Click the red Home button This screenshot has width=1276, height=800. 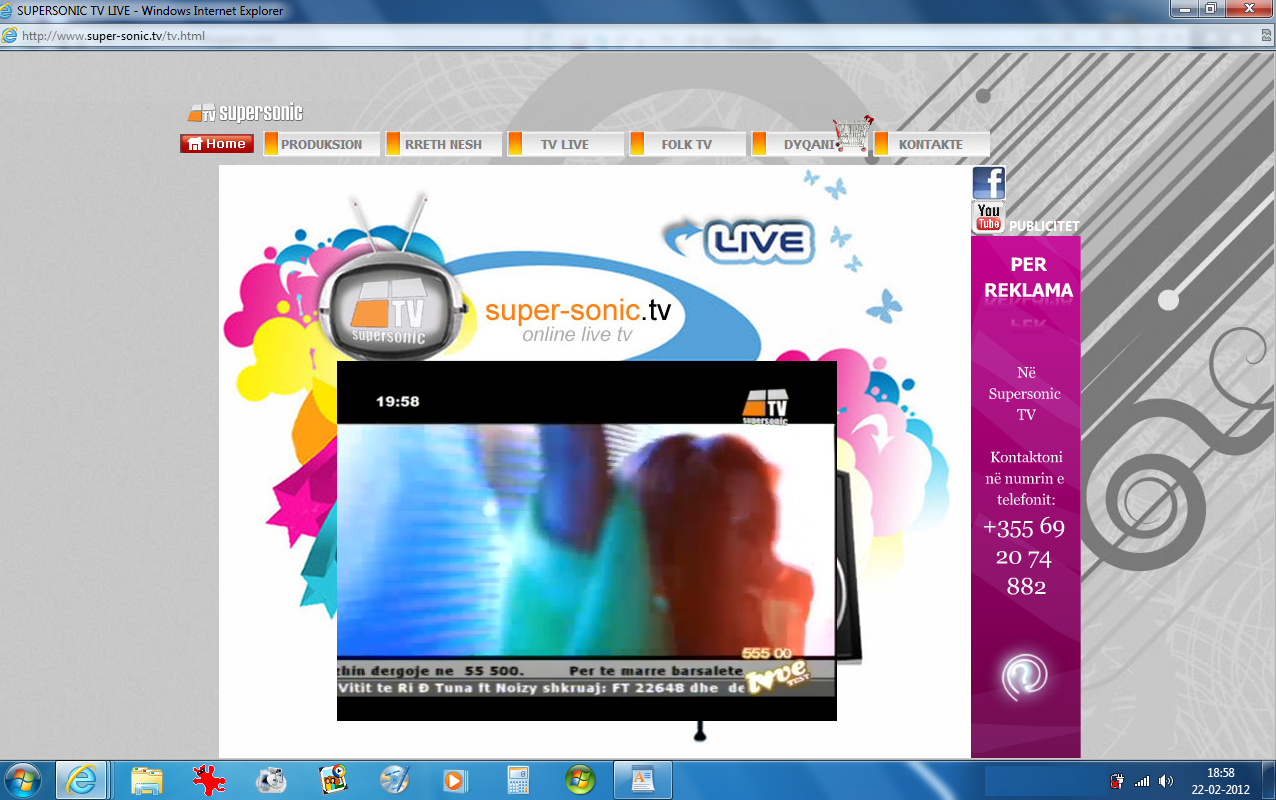pos(216,143)
